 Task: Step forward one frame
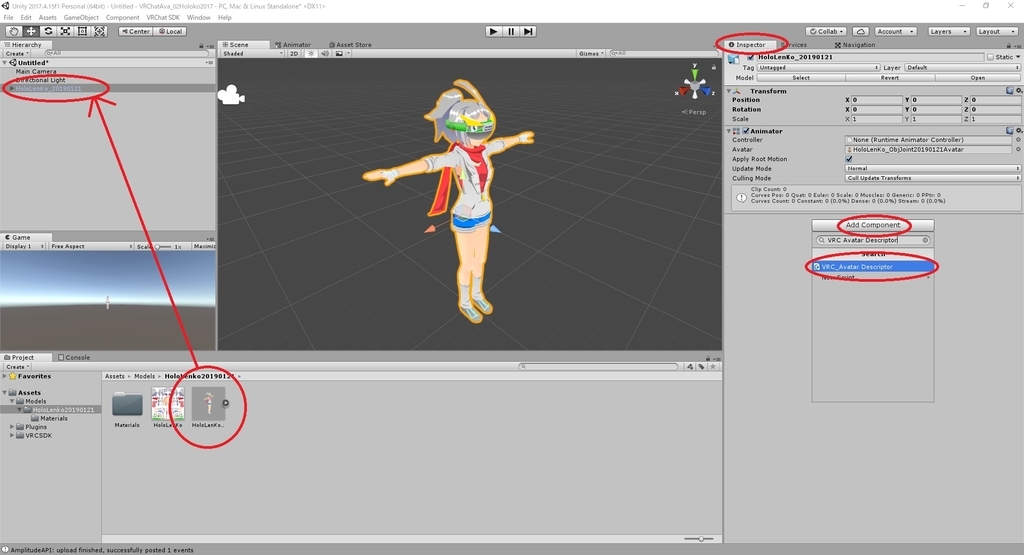(528, 31)
